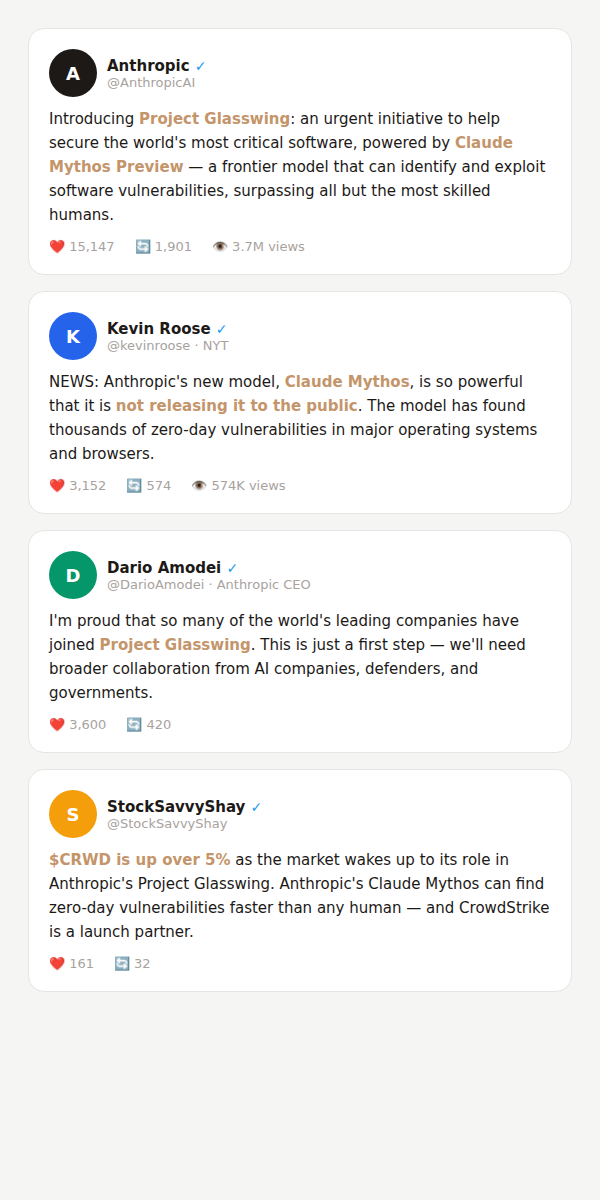
Task: Click the 574K views count
Action: pos(247,486)
